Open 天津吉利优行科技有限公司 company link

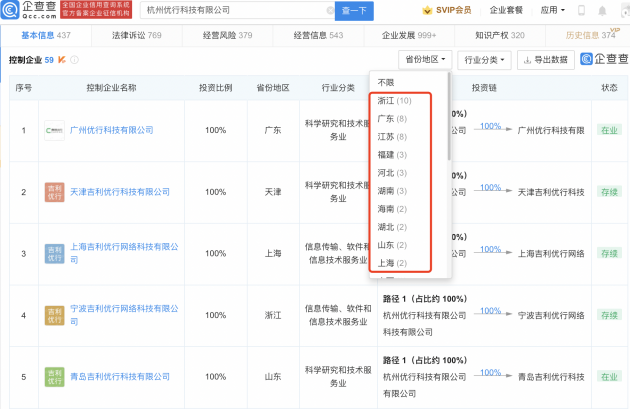click(x=120, y=192)
